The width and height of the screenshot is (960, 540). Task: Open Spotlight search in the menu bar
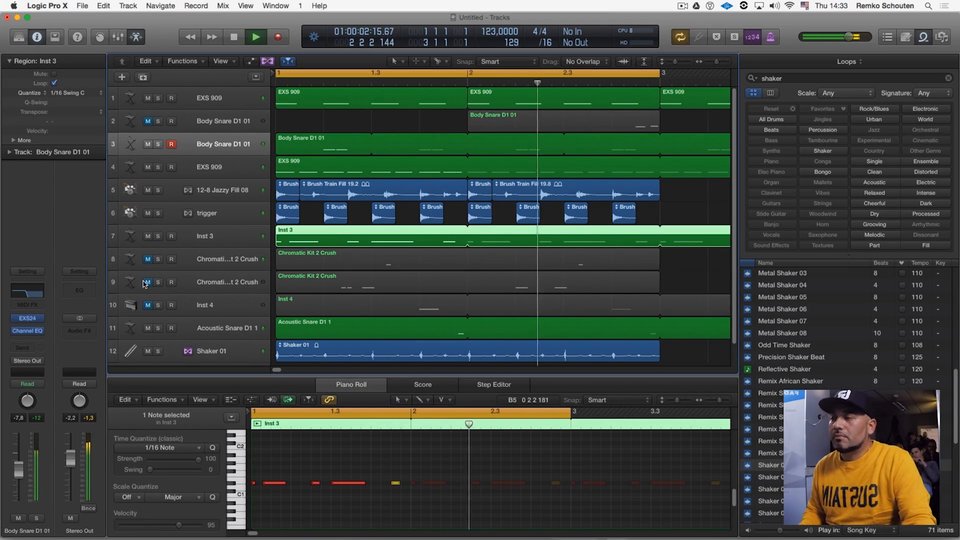tap(928, 6)
